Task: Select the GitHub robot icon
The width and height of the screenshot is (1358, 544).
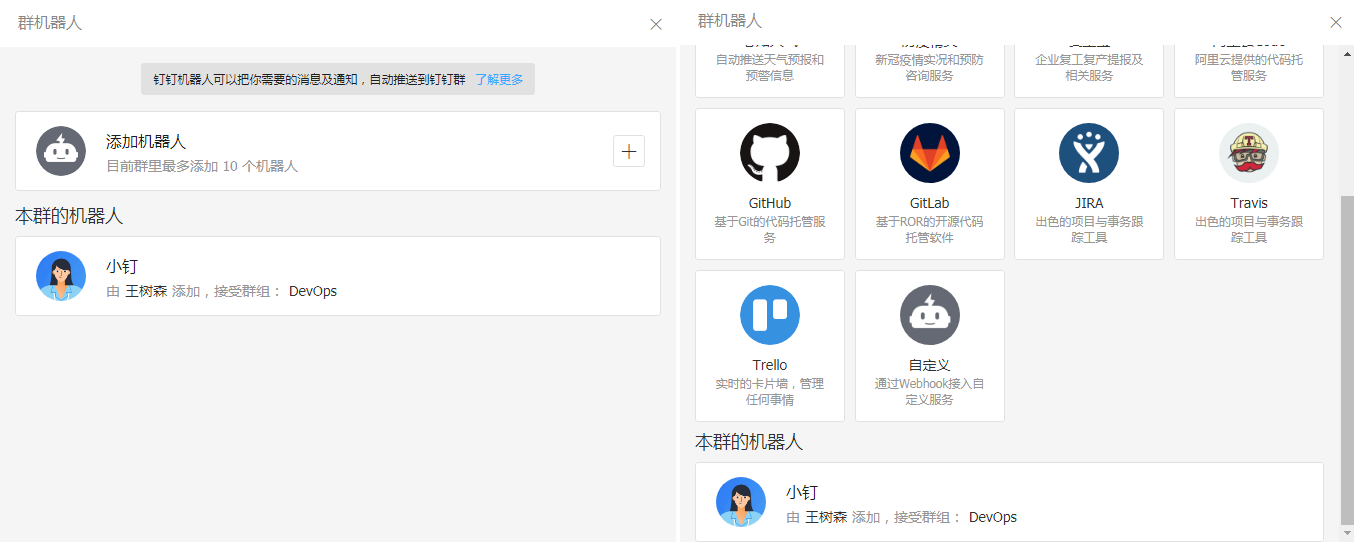Action: click(770, 153)
